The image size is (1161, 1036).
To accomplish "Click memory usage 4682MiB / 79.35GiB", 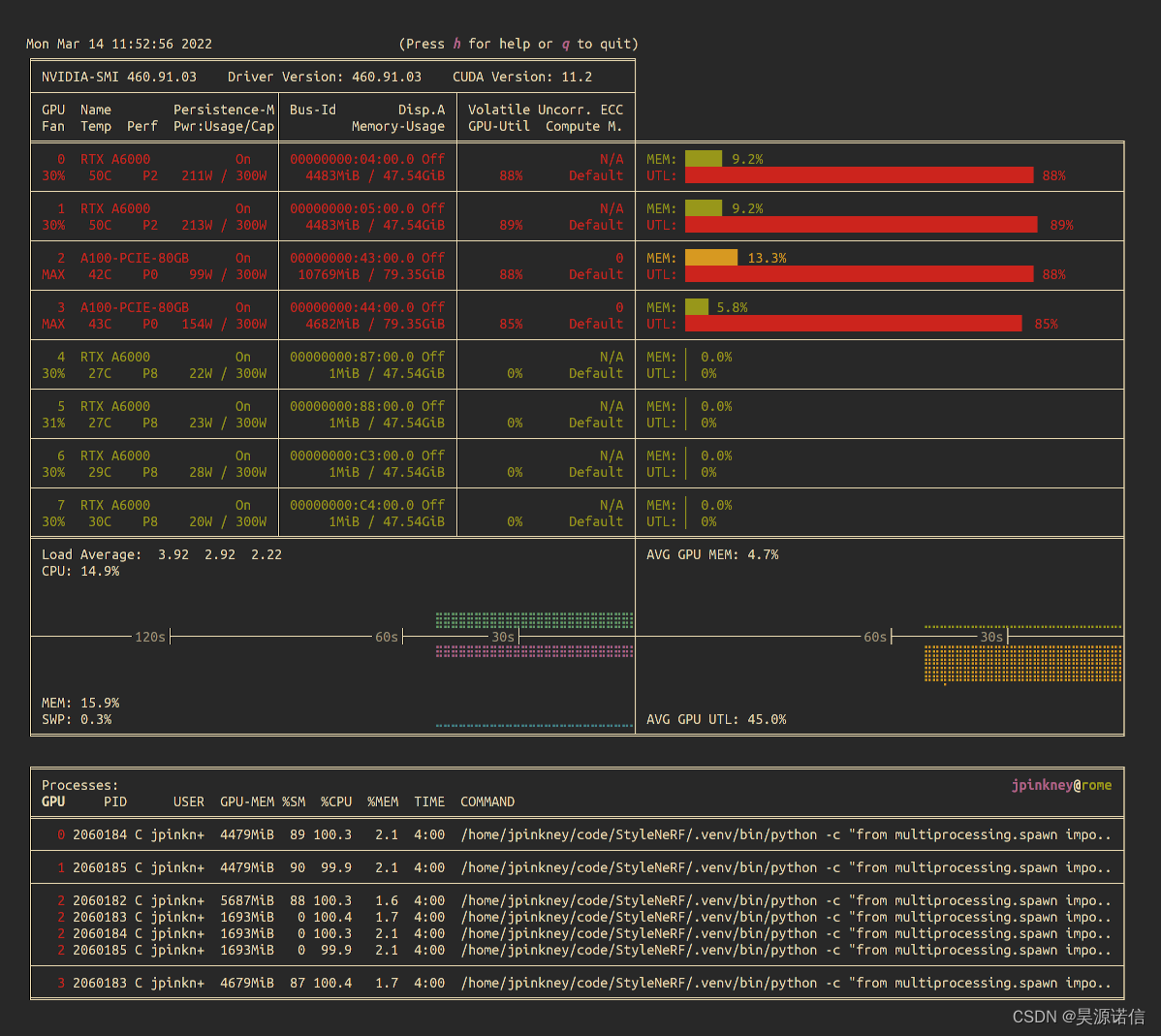I will tap(375, 325).
